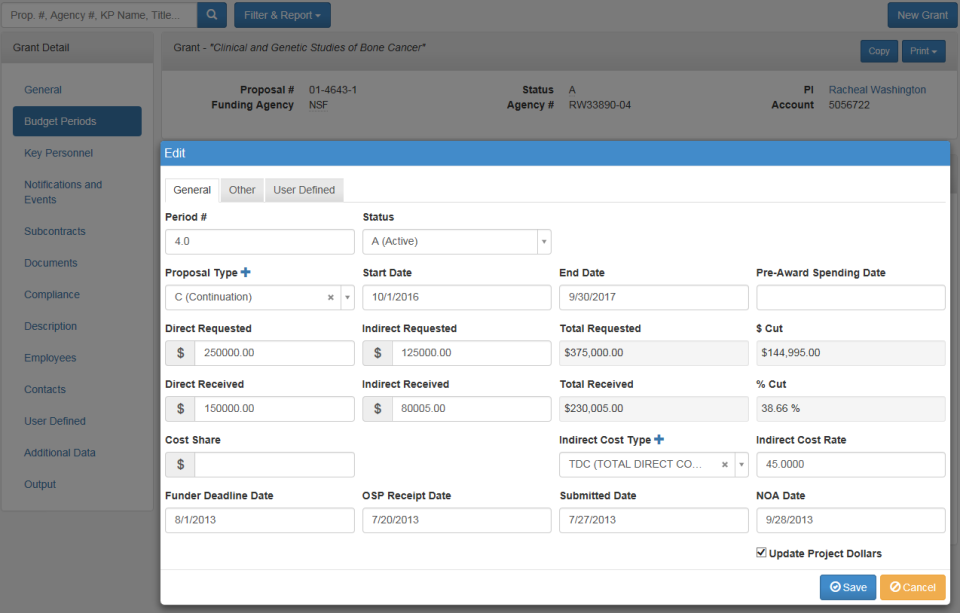This screenshot has width=960, height=613.
Task: Clear the Proposal Type with its x icon
Action: click(x=330, y=297)
